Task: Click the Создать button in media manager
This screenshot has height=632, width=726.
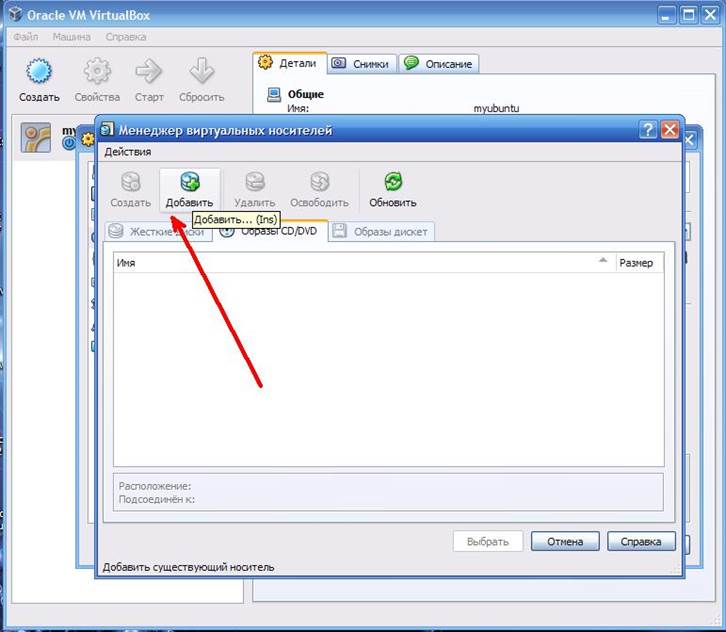Action: [x=131, y=190]
